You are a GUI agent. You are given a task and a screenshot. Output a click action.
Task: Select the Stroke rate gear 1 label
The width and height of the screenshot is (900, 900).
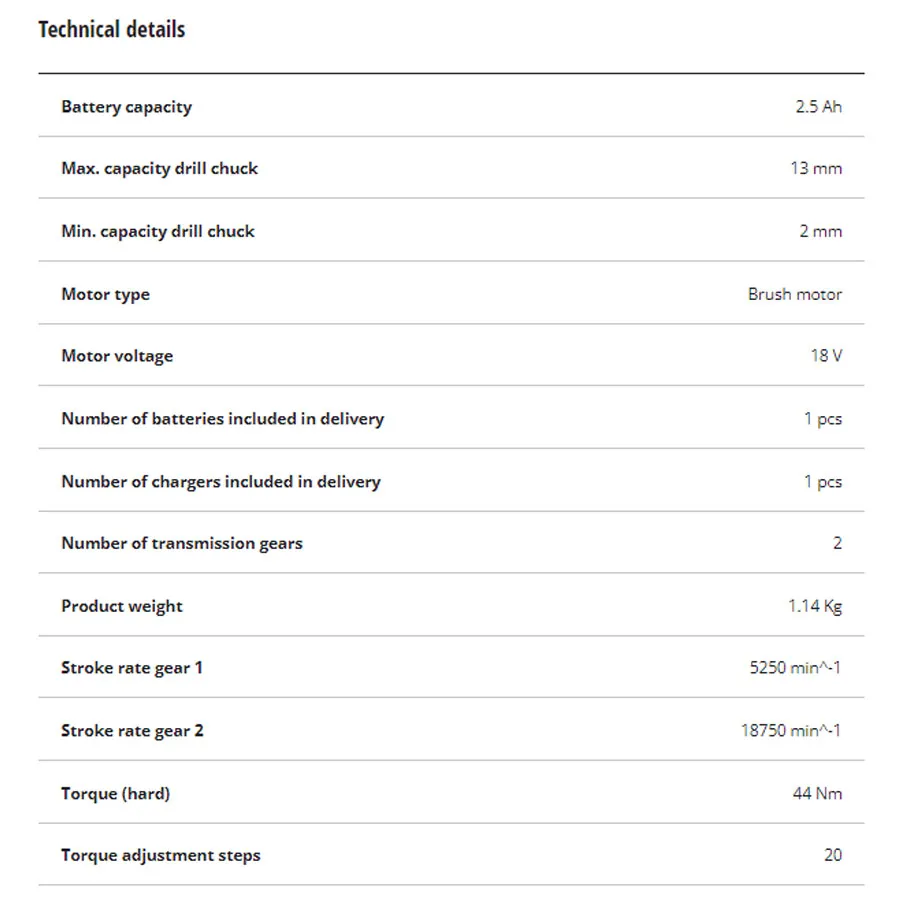point(132,669)
